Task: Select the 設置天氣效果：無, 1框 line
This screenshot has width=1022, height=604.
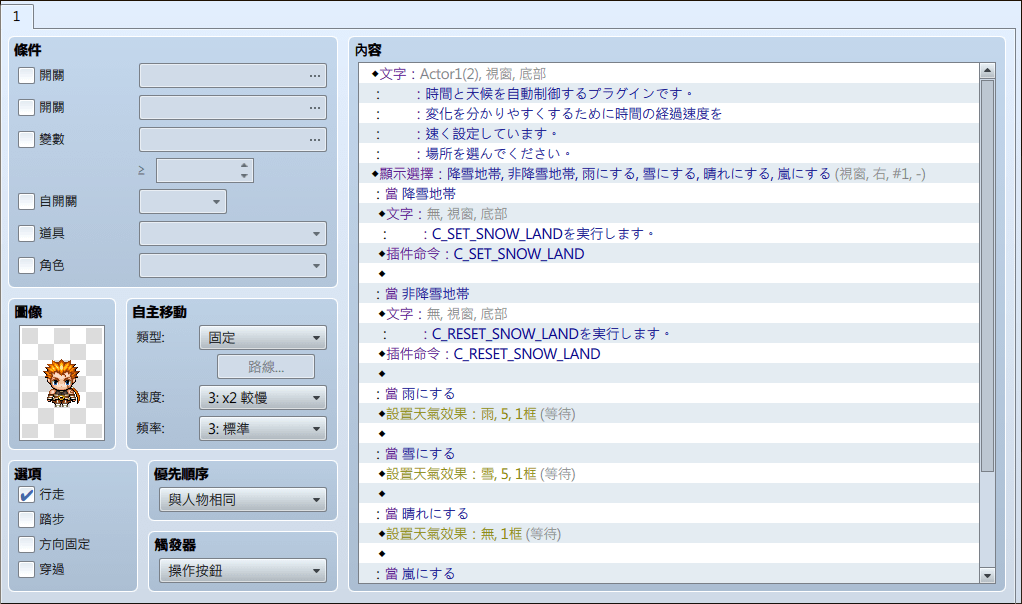Action: click(669, 534)
